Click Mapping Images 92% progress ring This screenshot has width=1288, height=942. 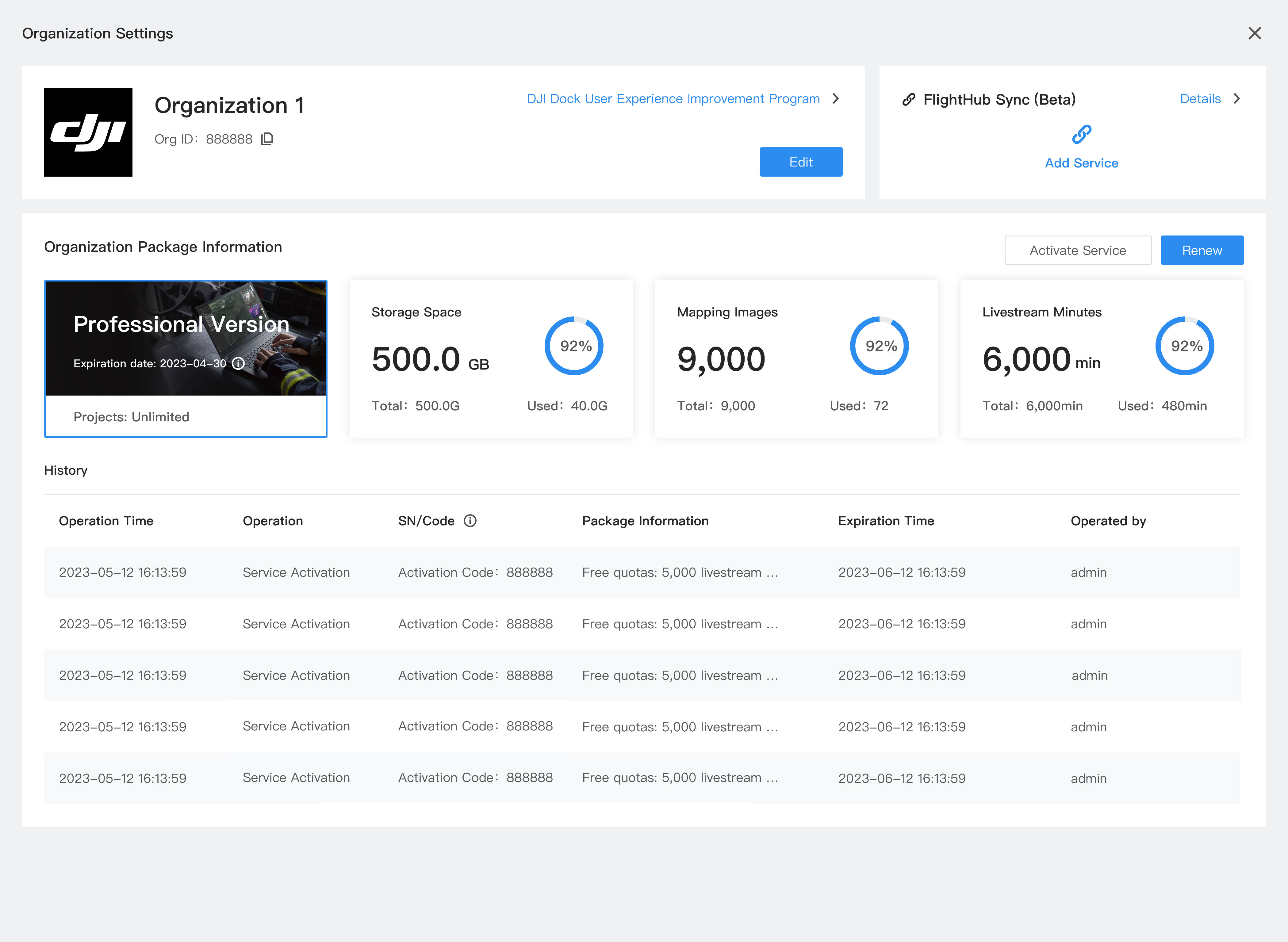click(x=879, y=346)
